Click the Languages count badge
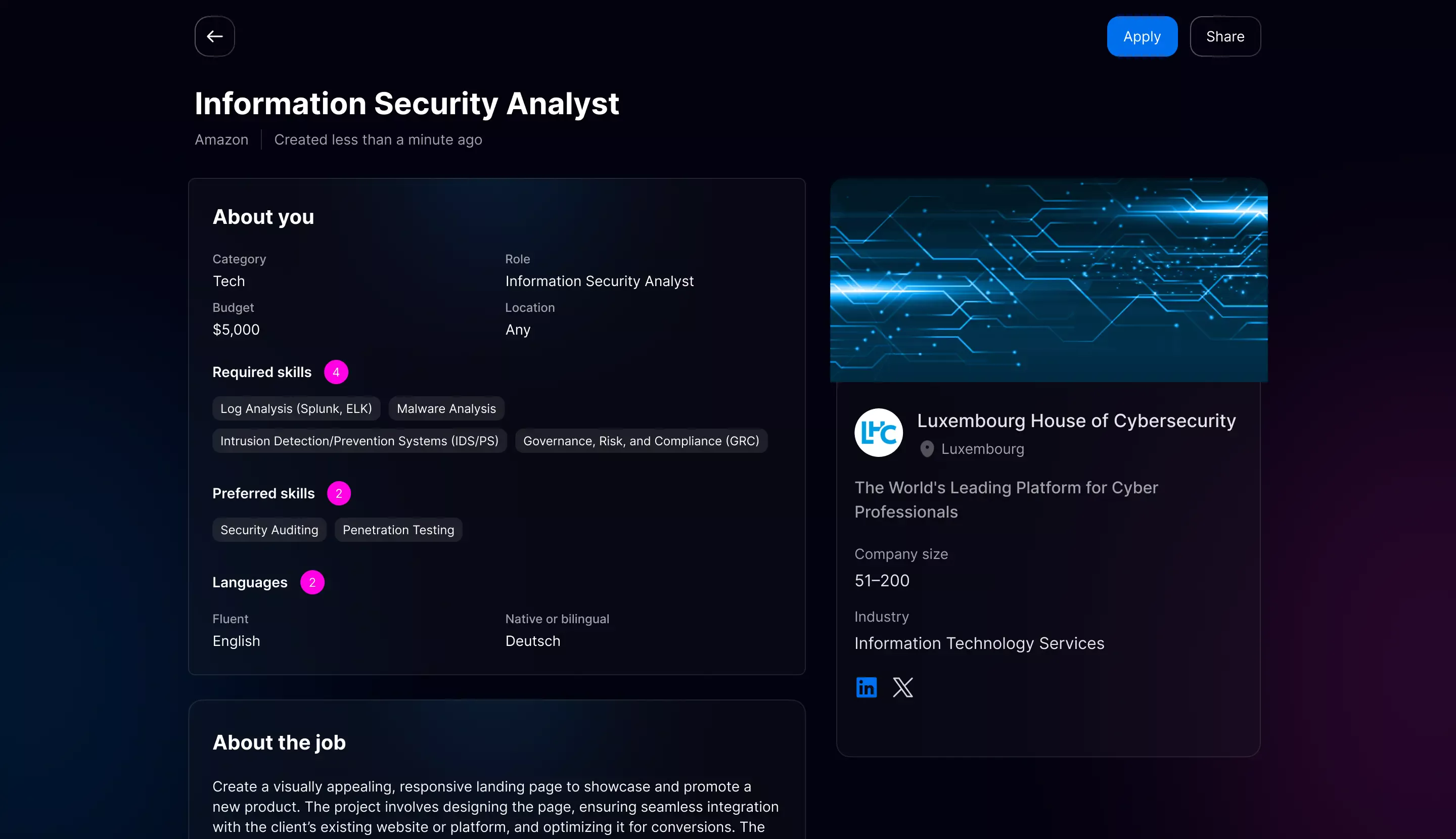The width and height of the screenshot is (1456, 839). pyautogui.click(x=312, y=582)
